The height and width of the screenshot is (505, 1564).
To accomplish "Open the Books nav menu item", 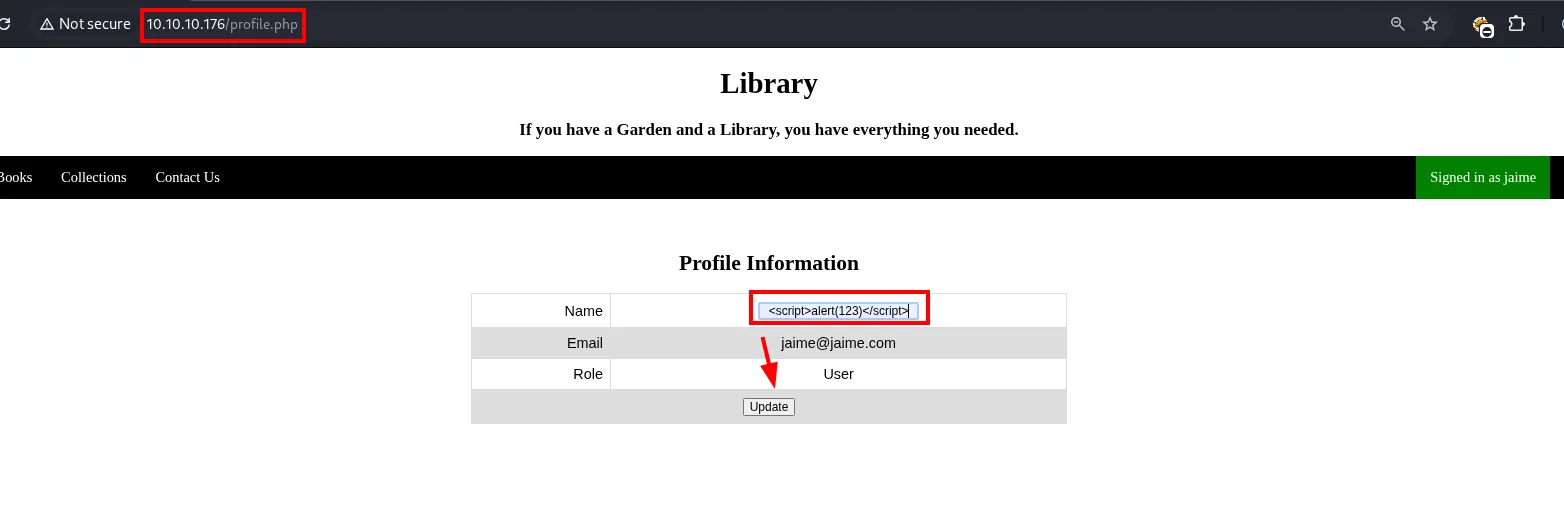I will (15, 177).
